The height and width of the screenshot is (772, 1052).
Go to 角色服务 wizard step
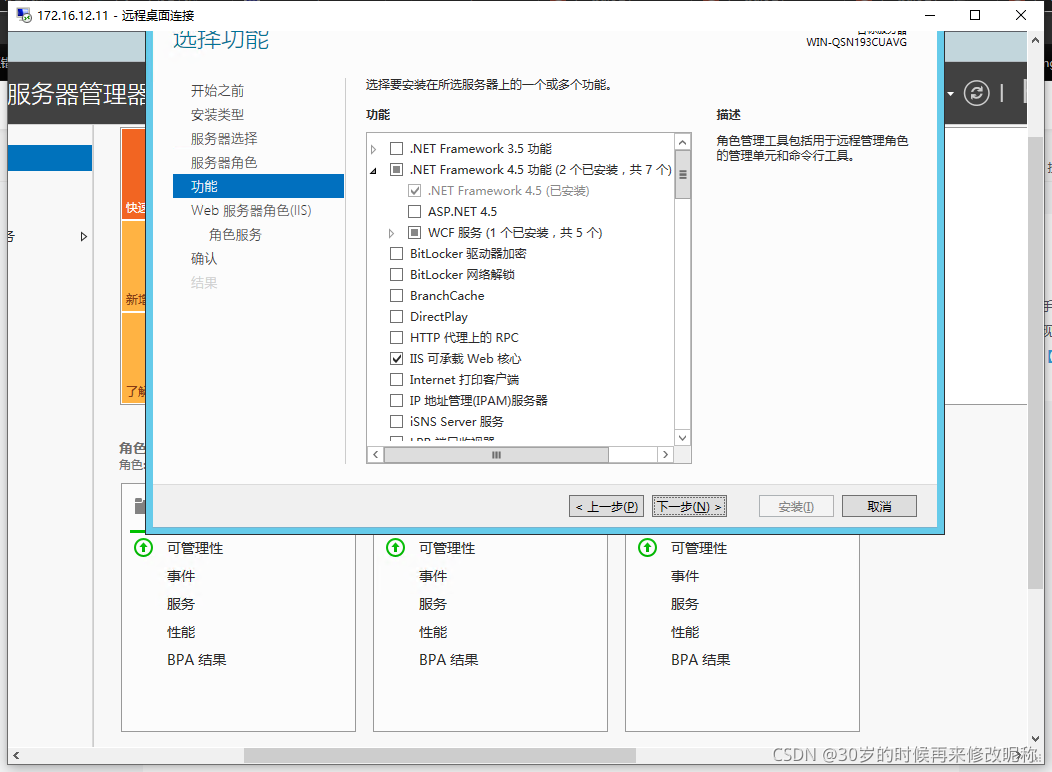235,235
